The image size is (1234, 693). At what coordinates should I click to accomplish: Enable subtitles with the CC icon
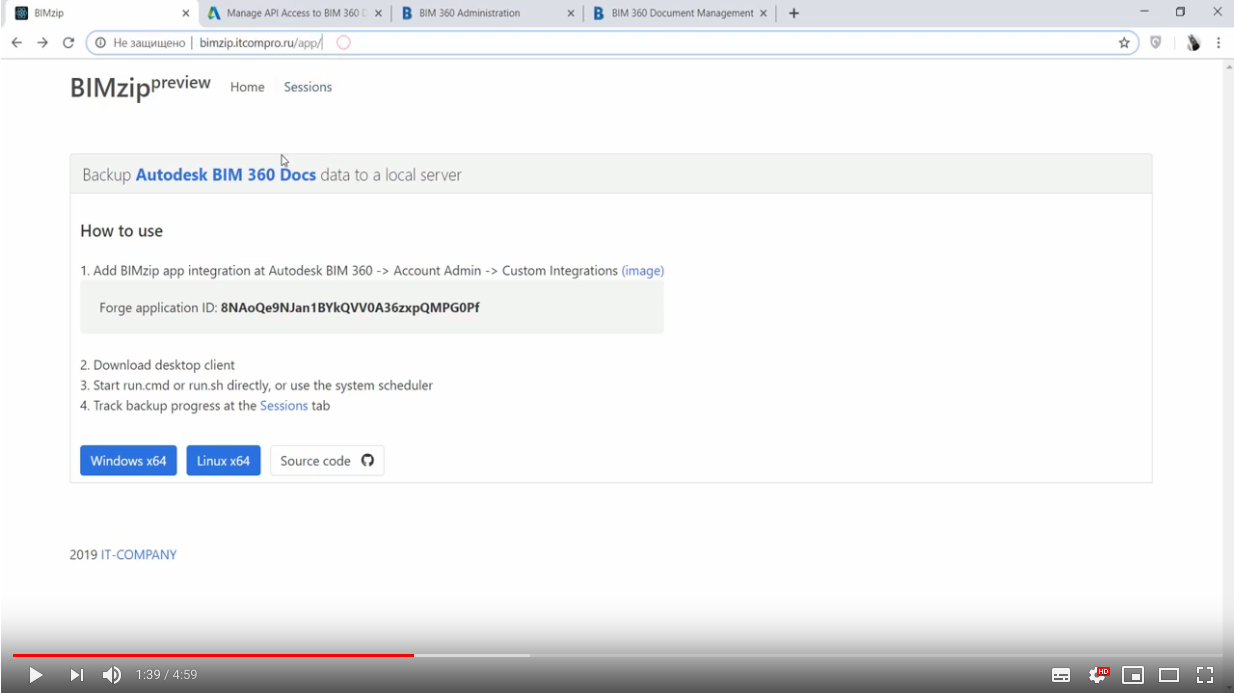coord(1060,674)
